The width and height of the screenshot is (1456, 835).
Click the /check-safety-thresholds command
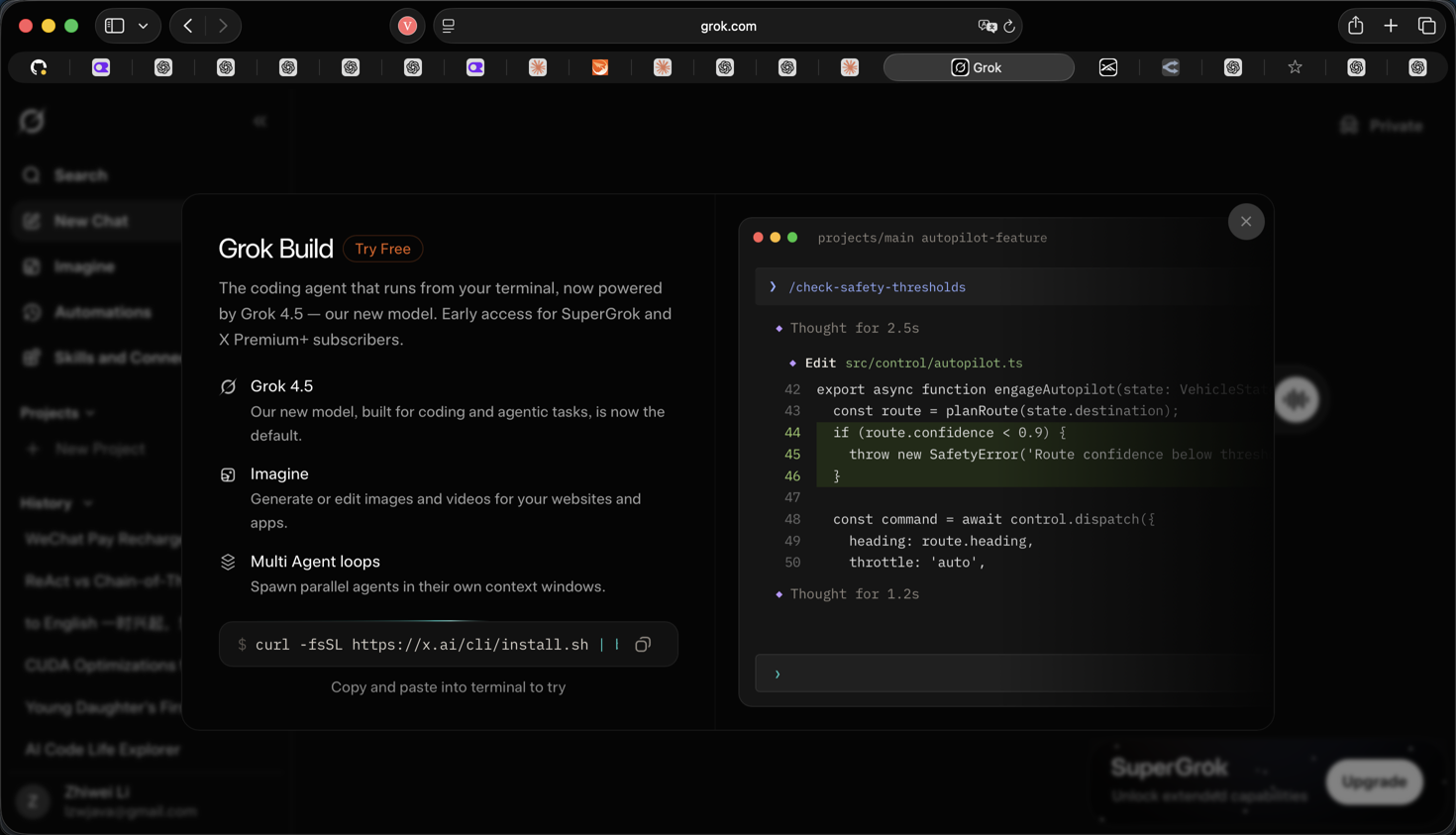point(877,287)
